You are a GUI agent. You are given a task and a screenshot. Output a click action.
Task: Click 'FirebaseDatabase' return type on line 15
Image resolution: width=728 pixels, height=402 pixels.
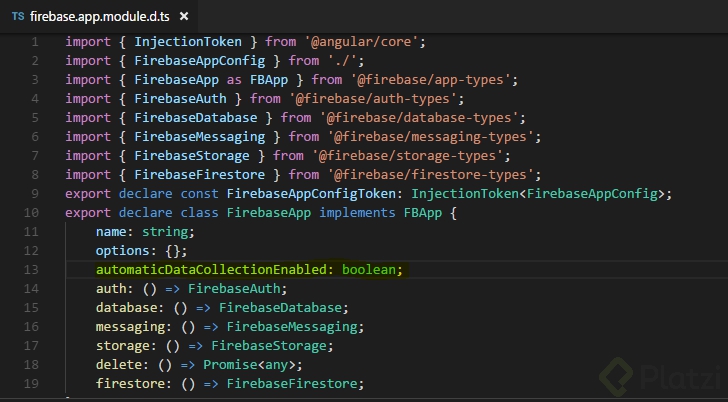pyautogui.click(x=280, y=308)
